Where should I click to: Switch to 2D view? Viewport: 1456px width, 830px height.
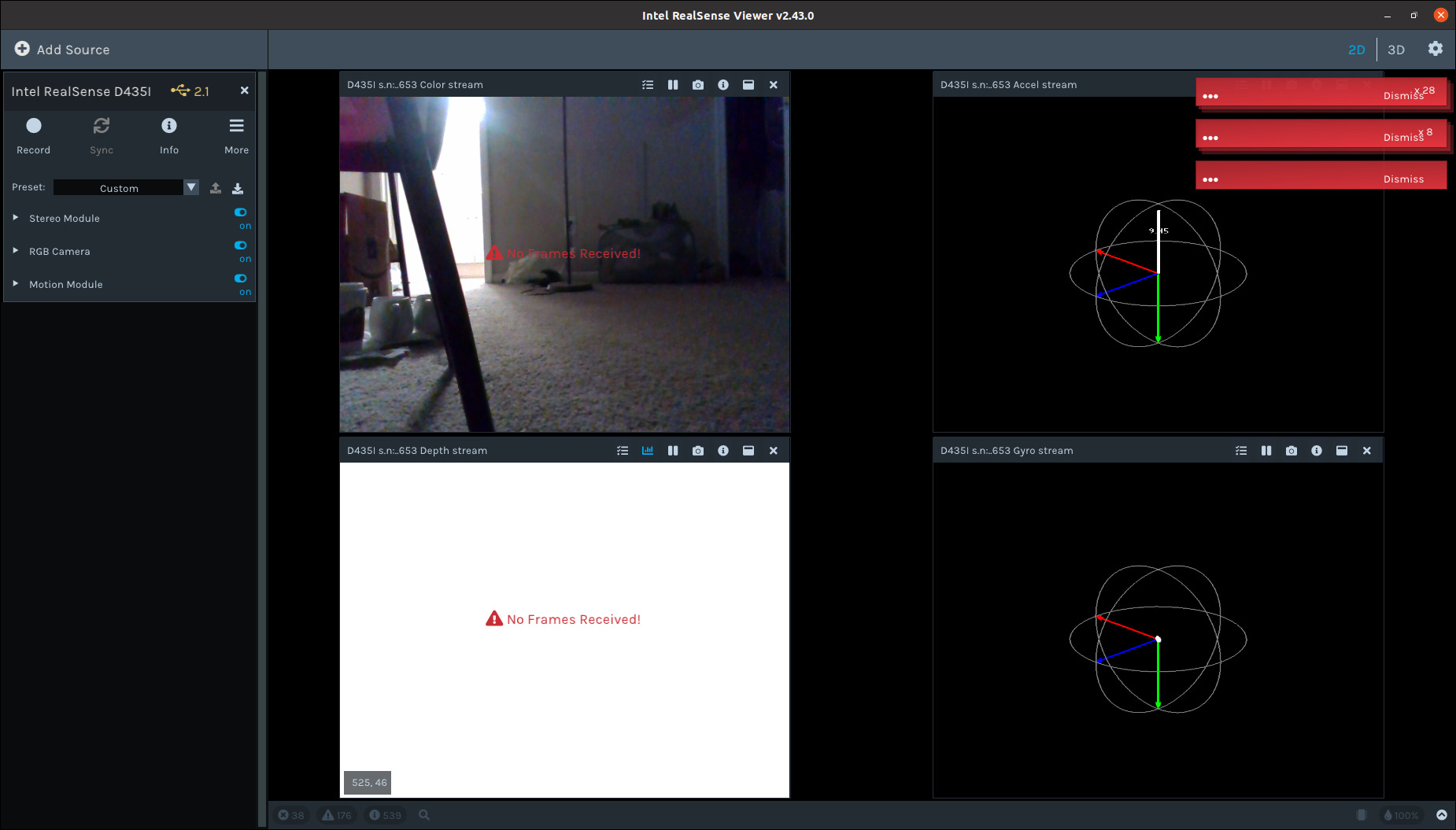[x=1356, y=50]
